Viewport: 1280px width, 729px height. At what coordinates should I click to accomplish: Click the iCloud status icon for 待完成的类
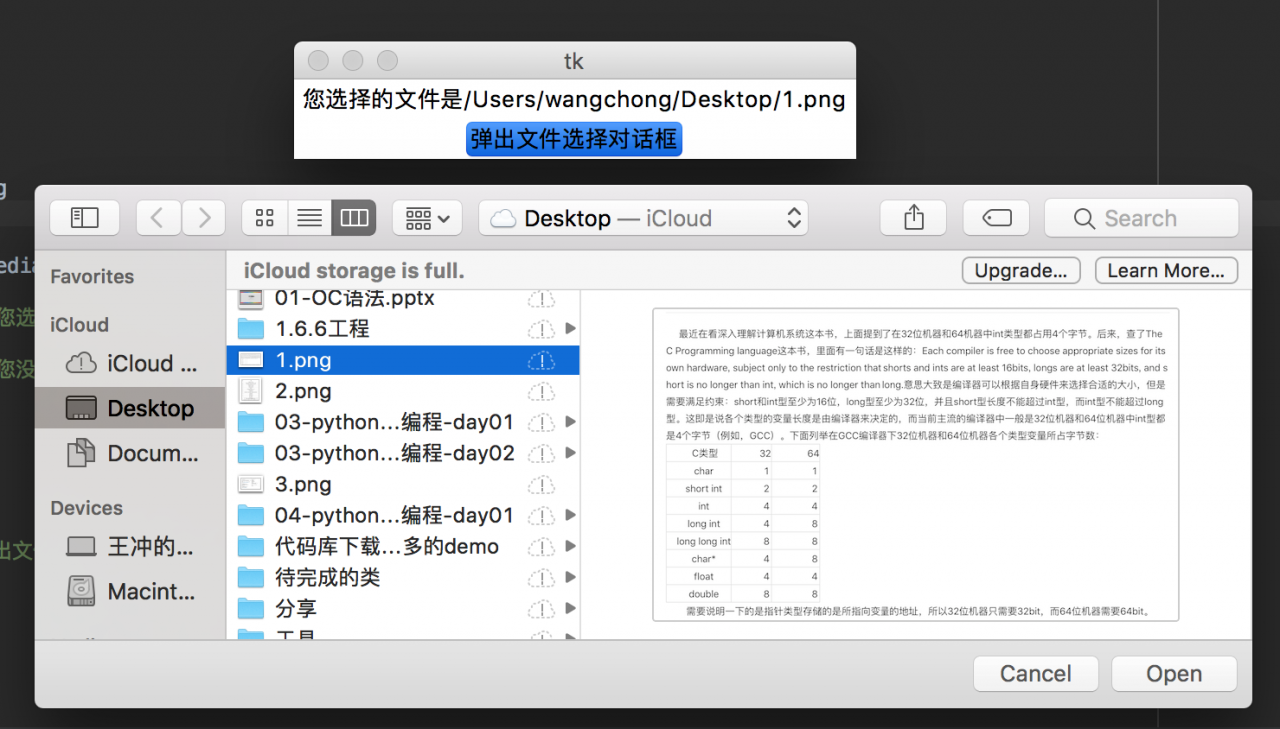point(541,577)
